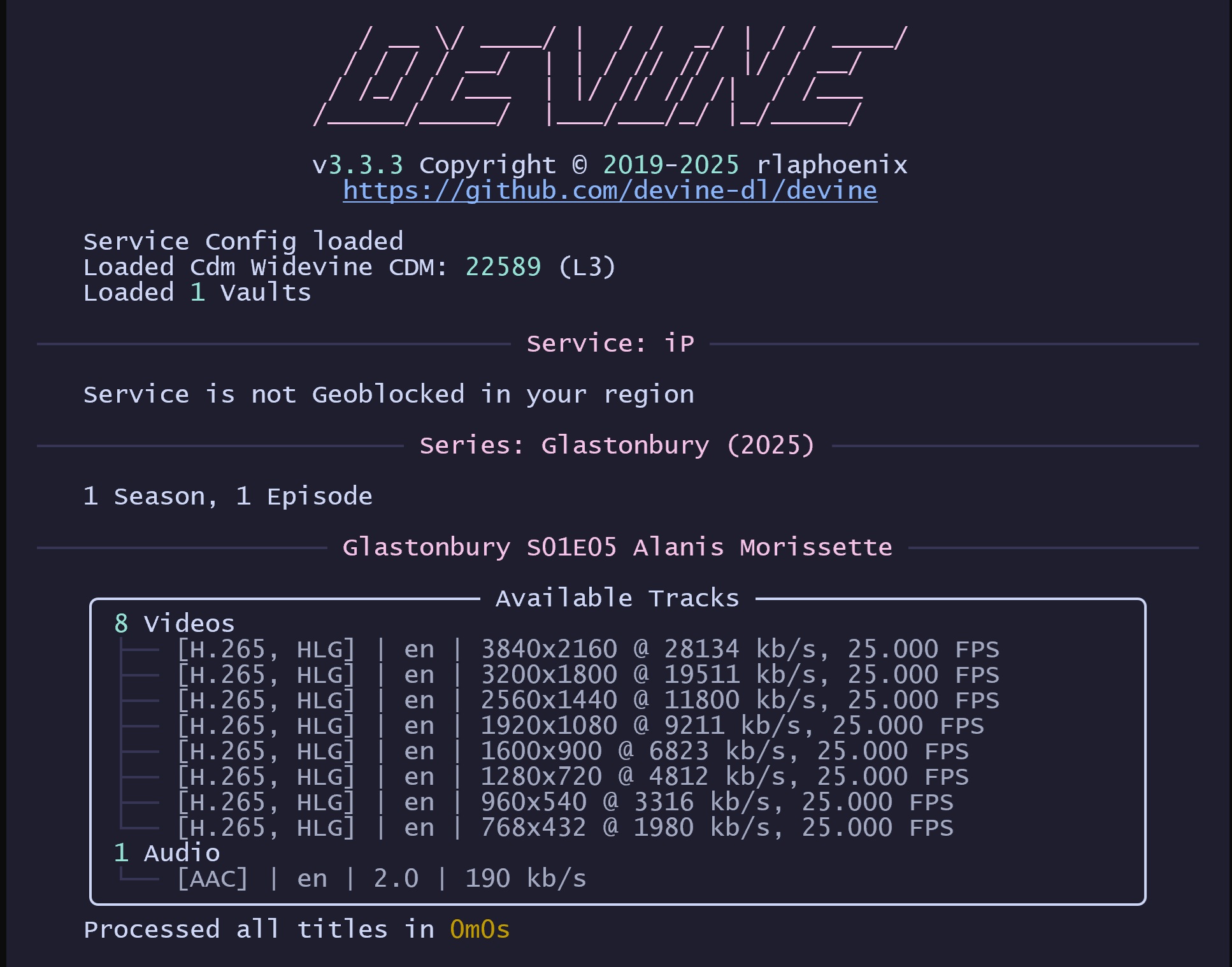Viewport: 1232px width, 967px height.
Task: Click the CDM number 22589
Action: coord(503,267)
